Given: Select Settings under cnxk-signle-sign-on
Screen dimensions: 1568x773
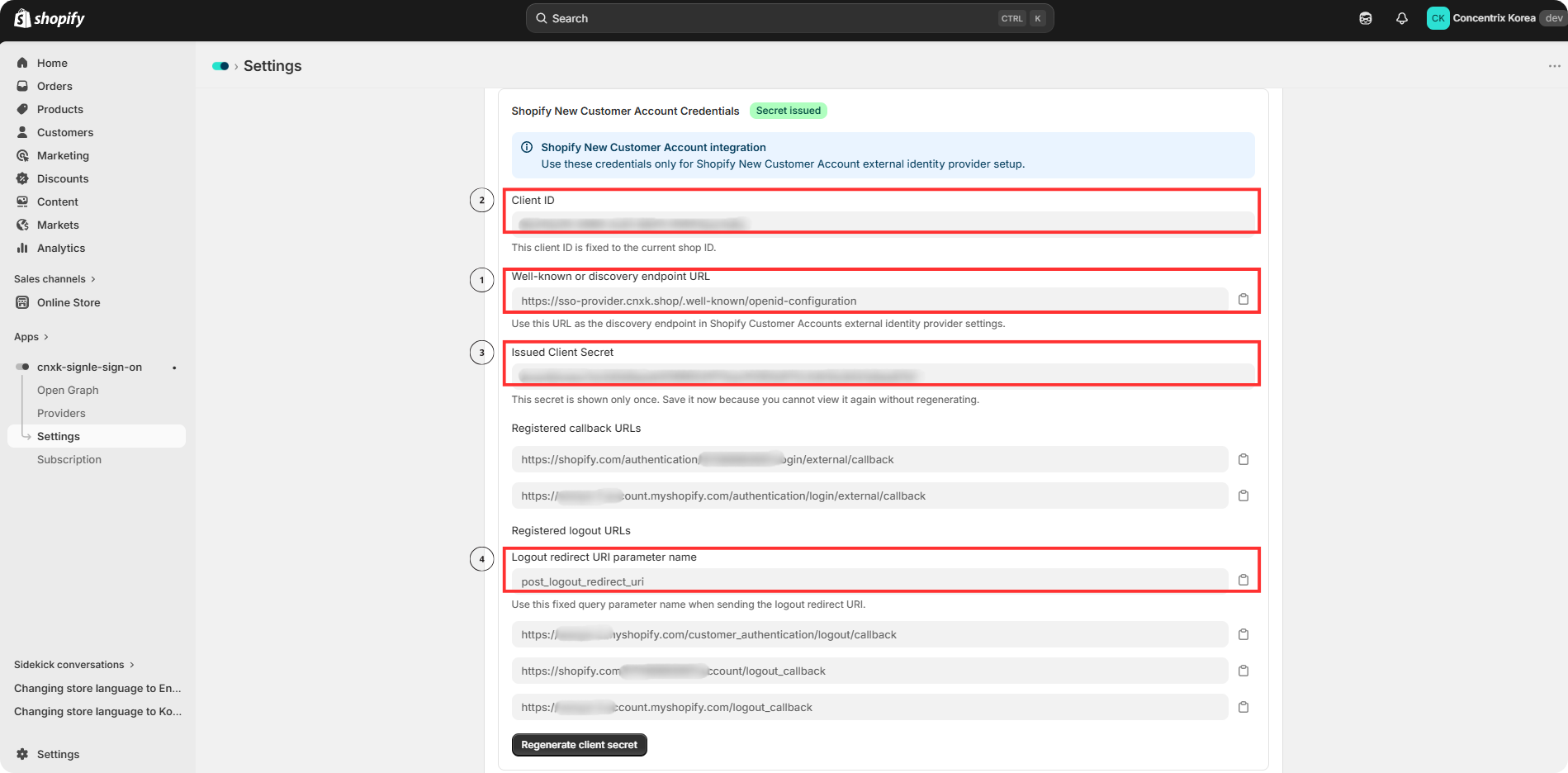Looking at the screenshot, I should 59,436.
